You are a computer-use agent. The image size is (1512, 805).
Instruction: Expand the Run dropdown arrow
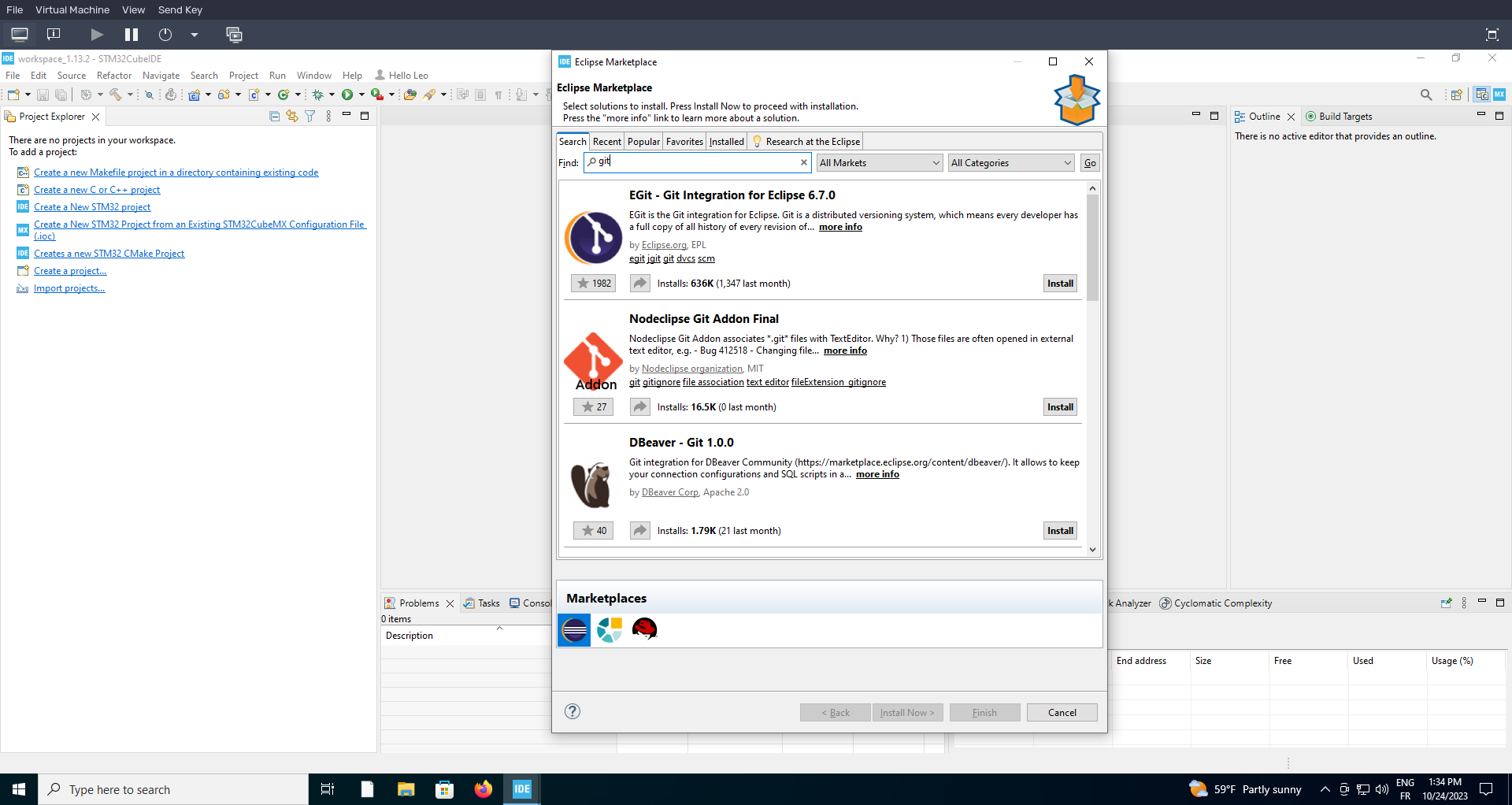361,95
